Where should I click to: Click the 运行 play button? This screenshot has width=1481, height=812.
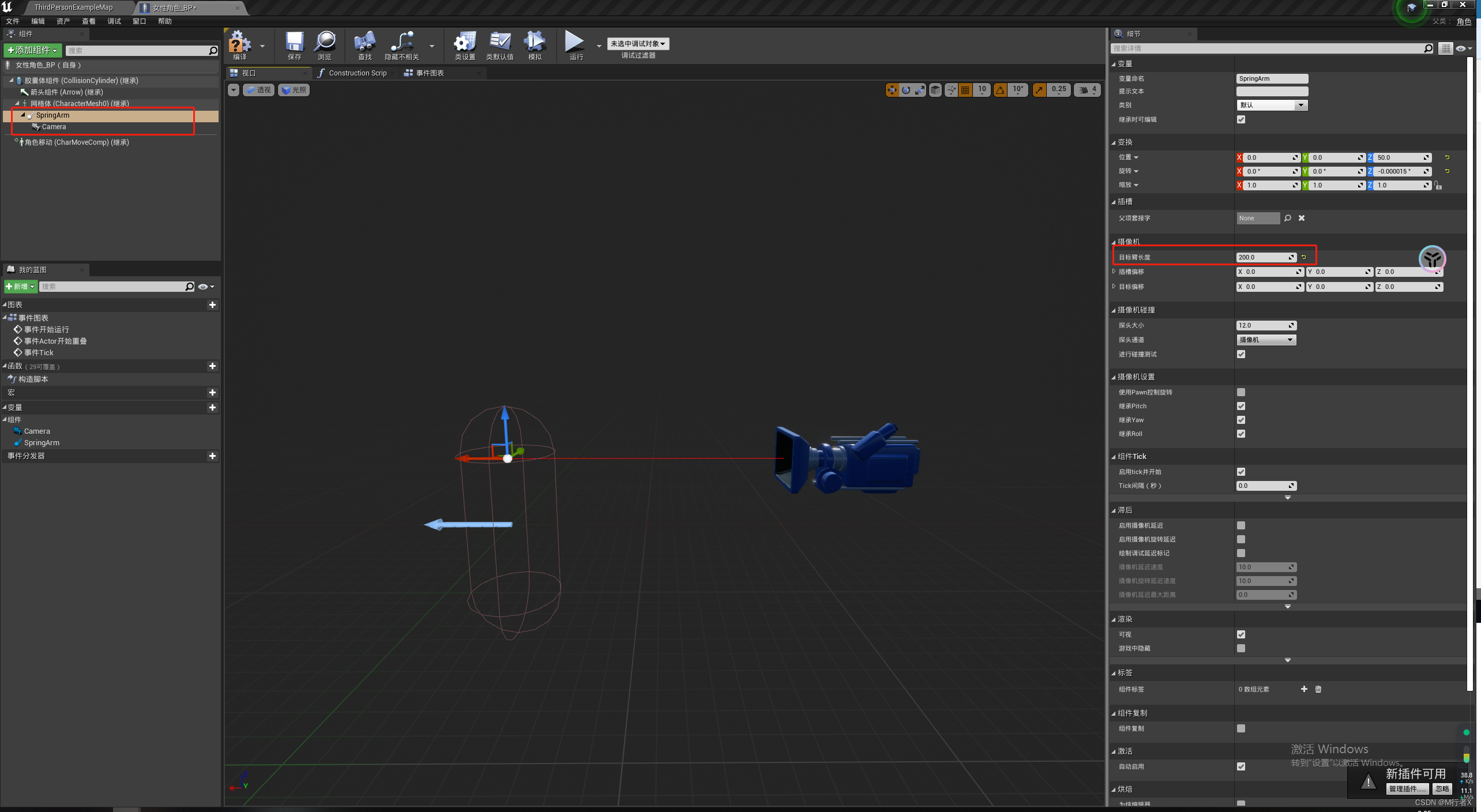tap(576, 45)
